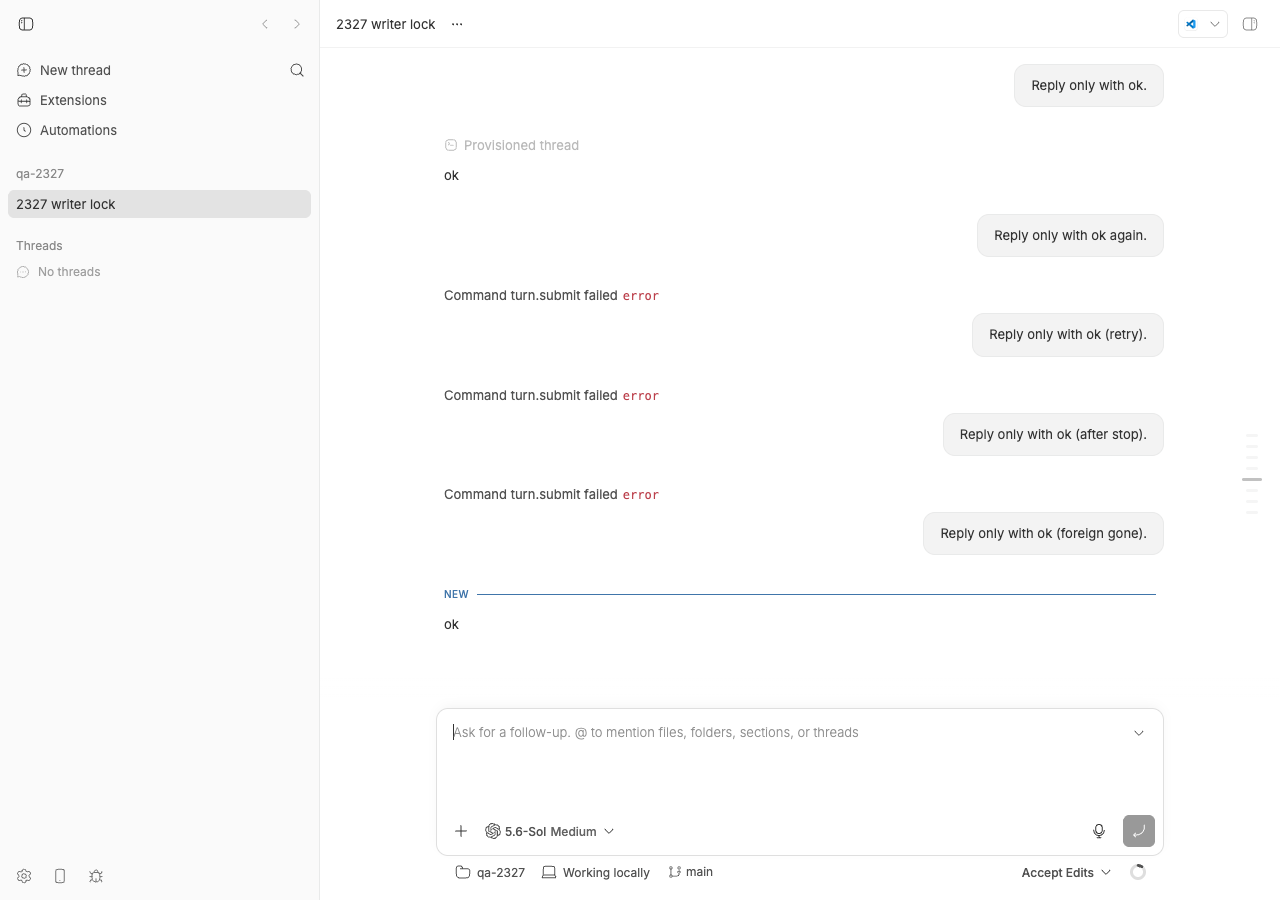Start a New thread
Screen dimensions: 1280x900
[64, 70]
